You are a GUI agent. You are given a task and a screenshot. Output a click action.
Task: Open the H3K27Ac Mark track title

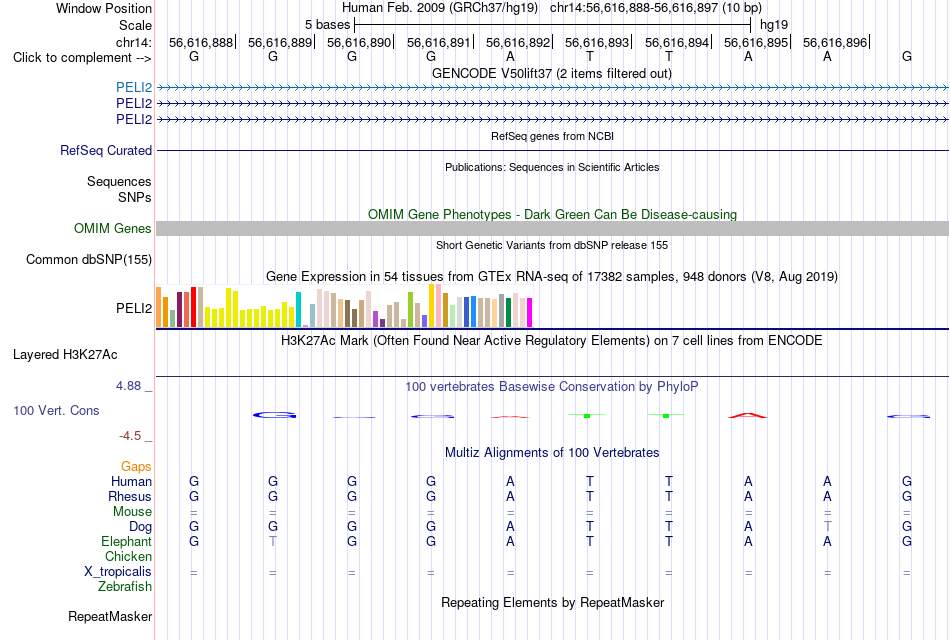pyautogui.click(x=552, y=341)
